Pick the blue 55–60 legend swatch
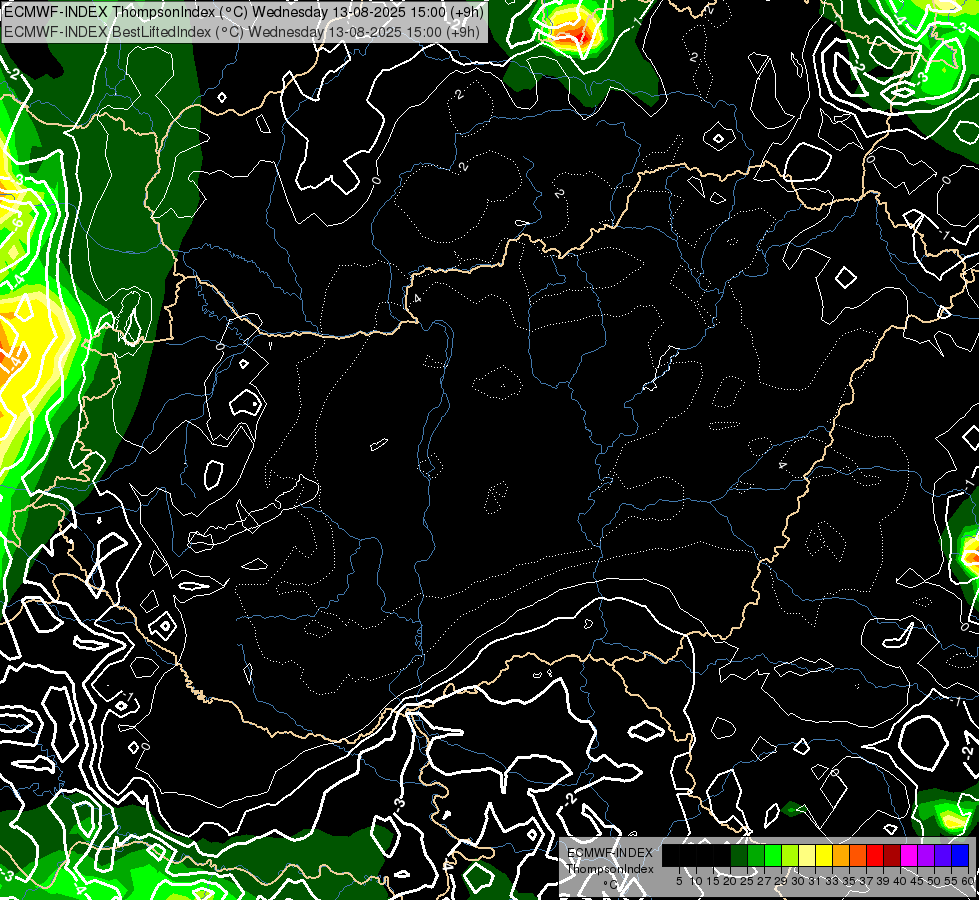 tap(960, 855)
